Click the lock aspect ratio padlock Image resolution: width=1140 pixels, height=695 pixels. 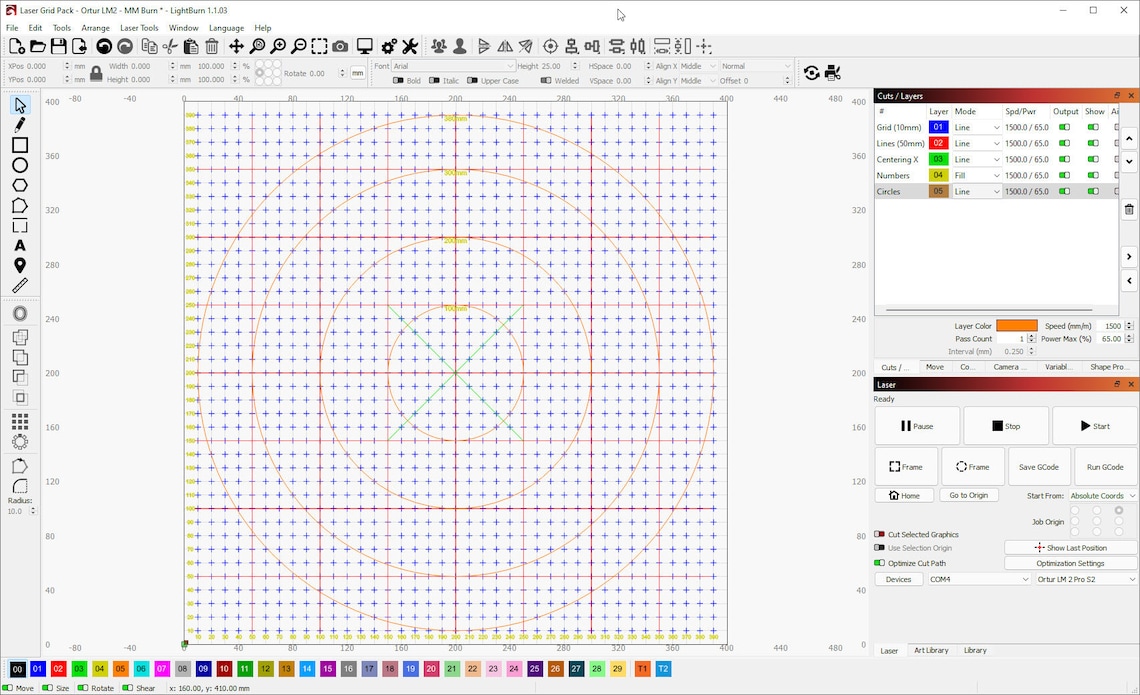(x=96, y=73)
